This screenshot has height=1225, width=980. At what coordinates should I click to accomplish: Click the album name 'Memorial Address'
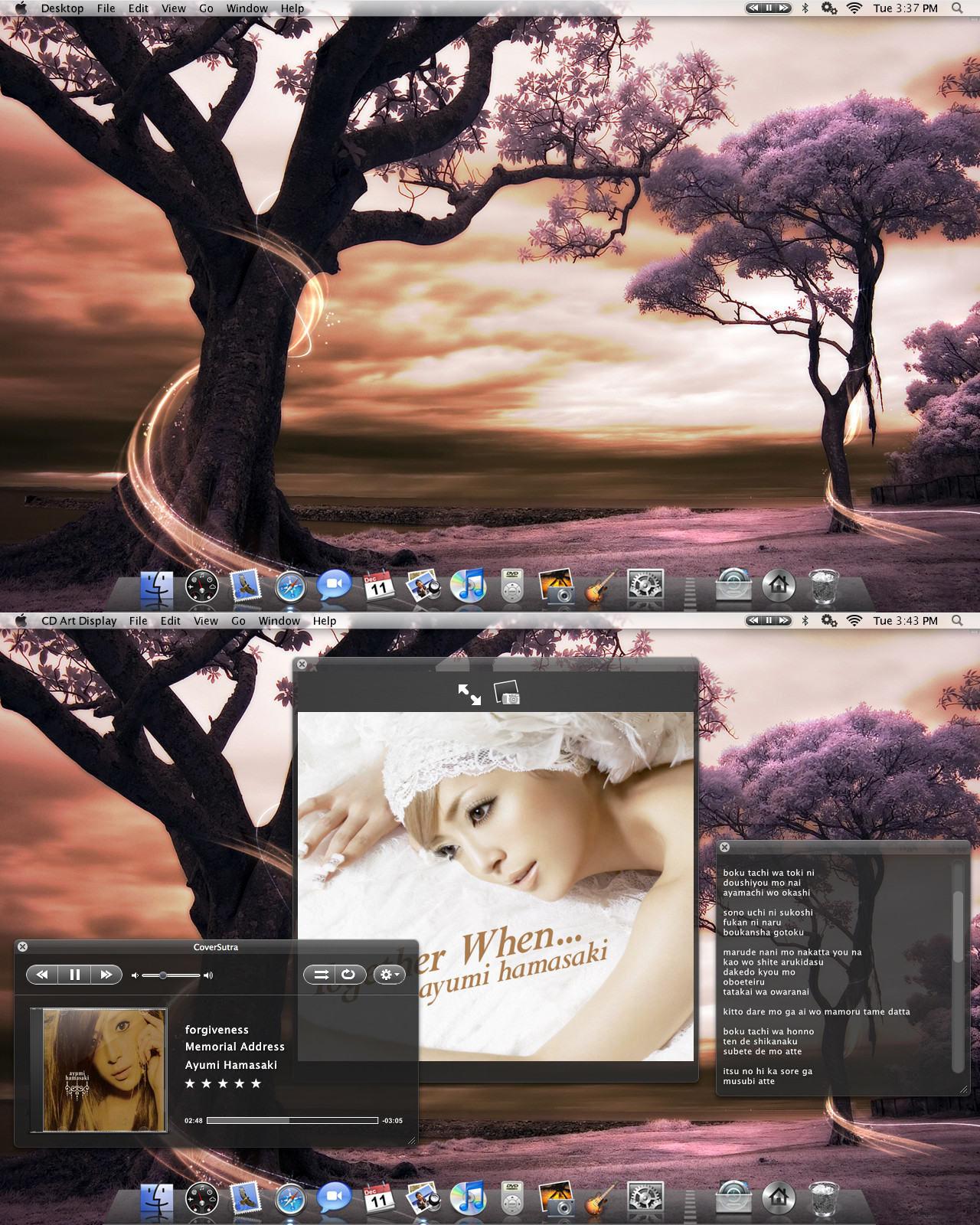(234, 1047)
